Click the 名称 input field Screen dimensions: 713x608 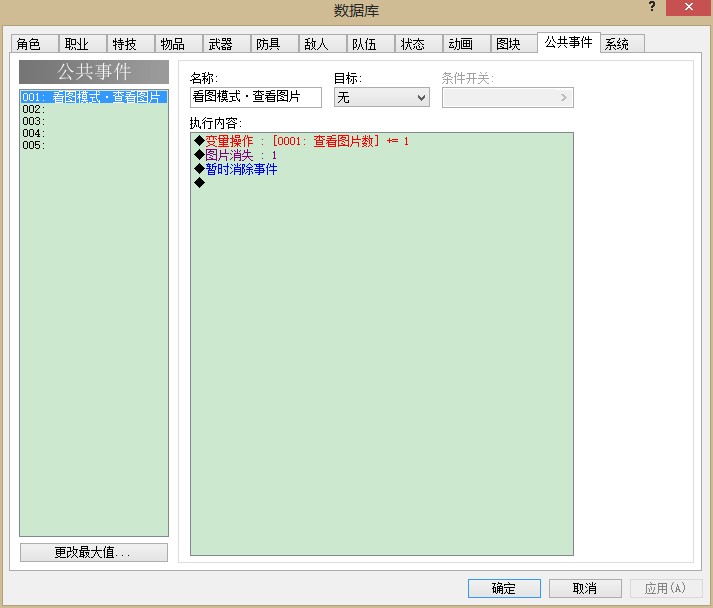pyautogui.click(x=256, y=97)
